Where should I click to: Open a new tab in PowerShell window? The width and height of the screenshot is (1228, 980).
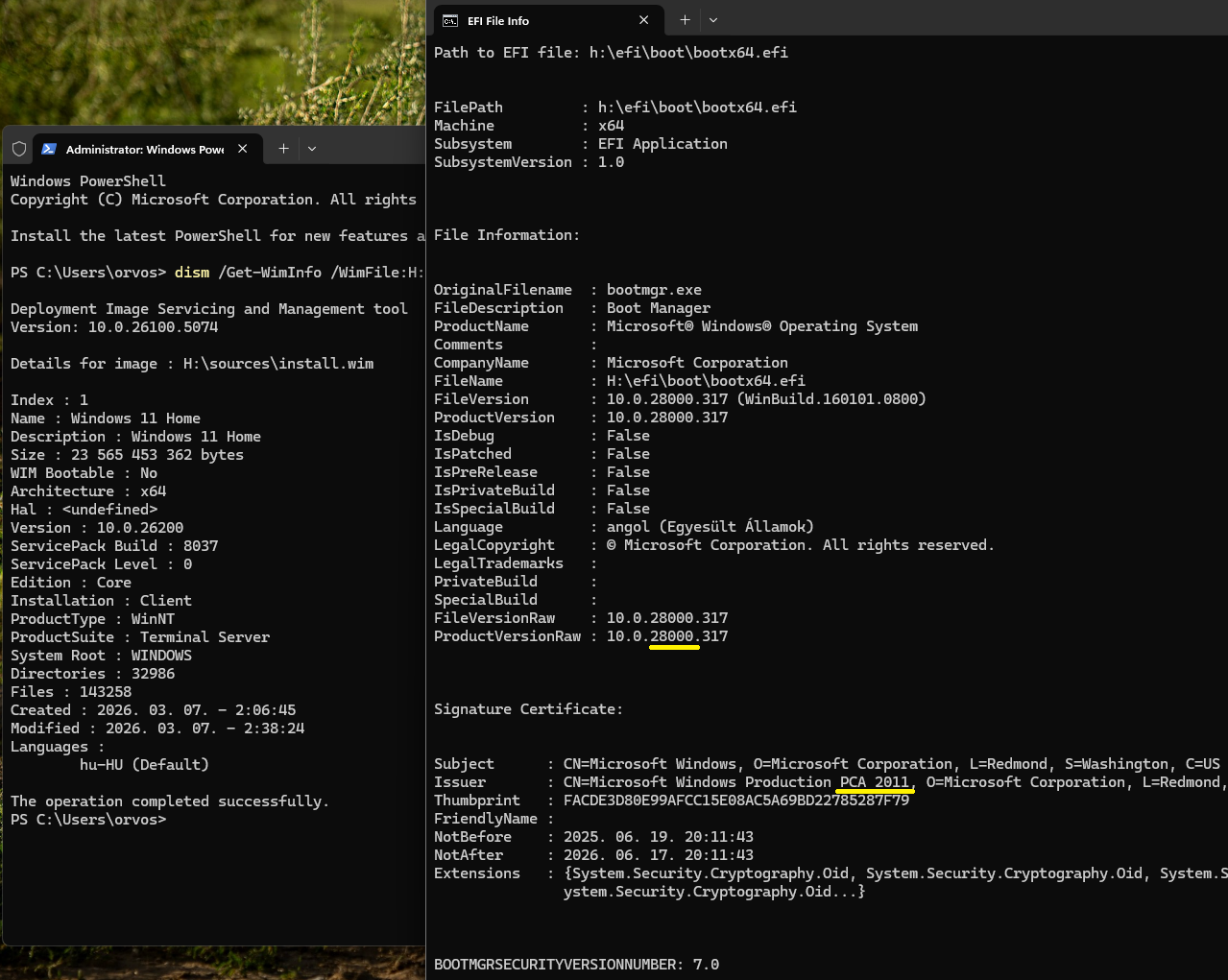tap(283, 149)
